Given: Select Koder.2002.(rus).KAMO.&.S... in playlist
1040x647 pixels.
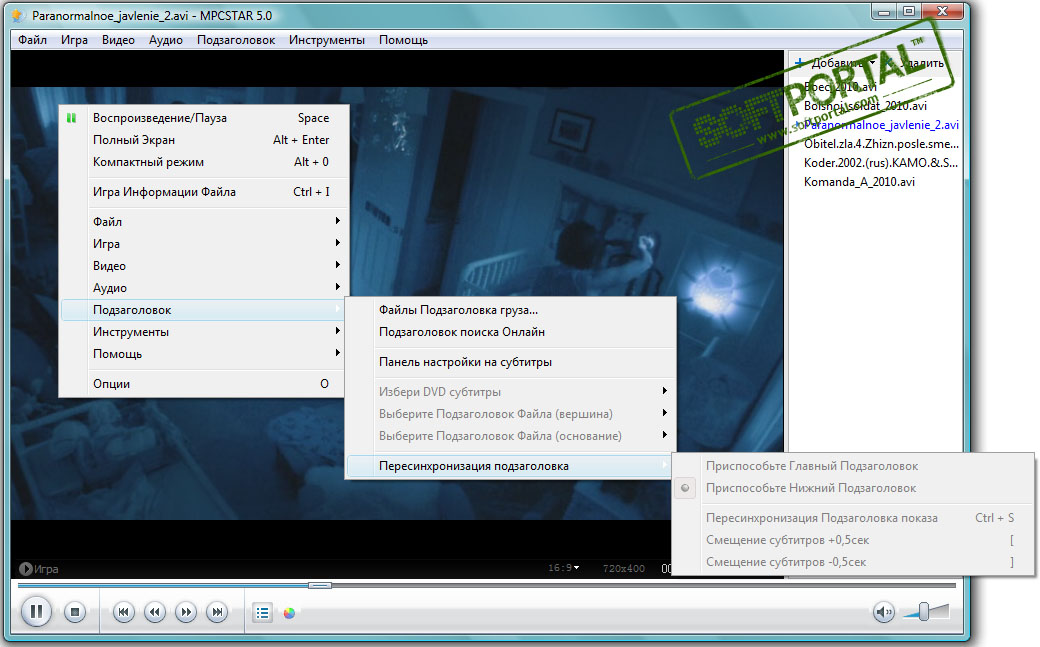Looking at the screenshot, I should (880, 163).
